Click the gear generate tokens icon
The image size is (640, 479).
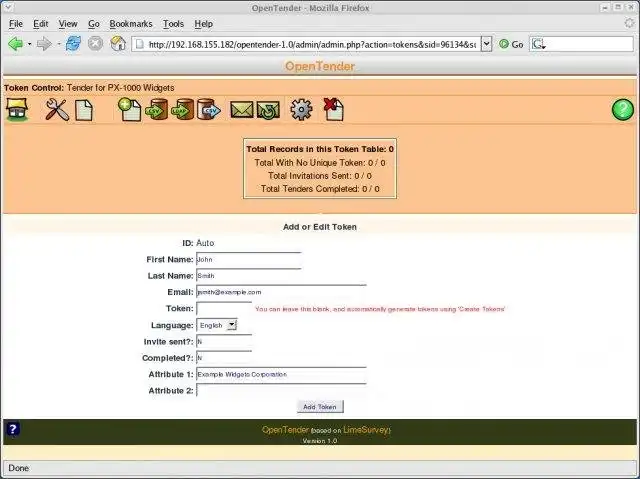301,109
